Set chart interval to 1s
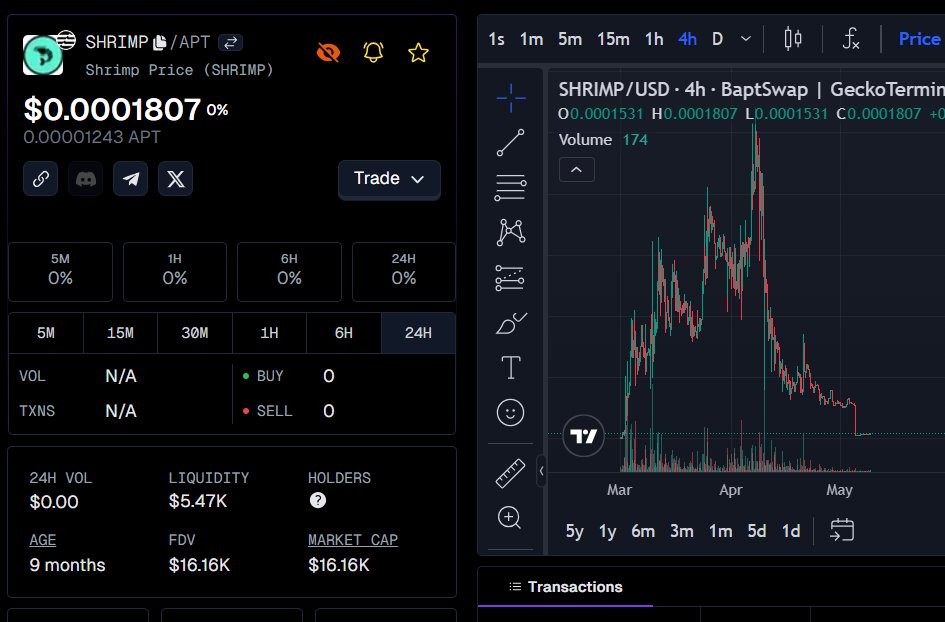Image resolution: width=945 pixels, height=622 pixels. tap(497, 40)
